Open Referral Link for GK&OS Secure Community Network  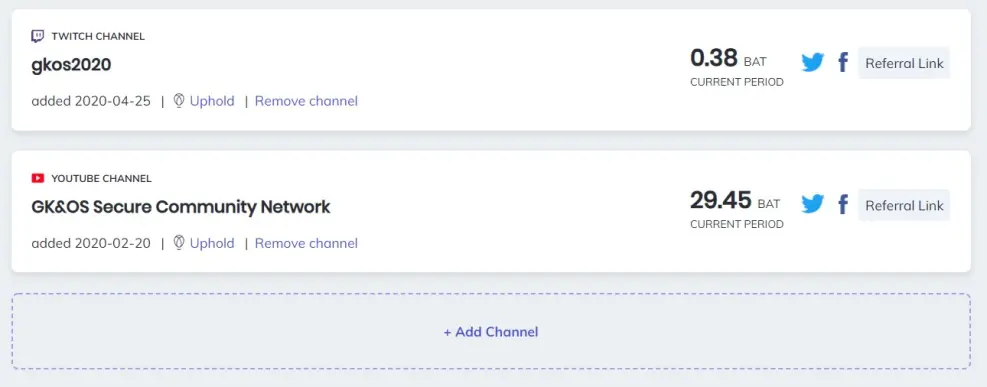click(x=904, y=205)
